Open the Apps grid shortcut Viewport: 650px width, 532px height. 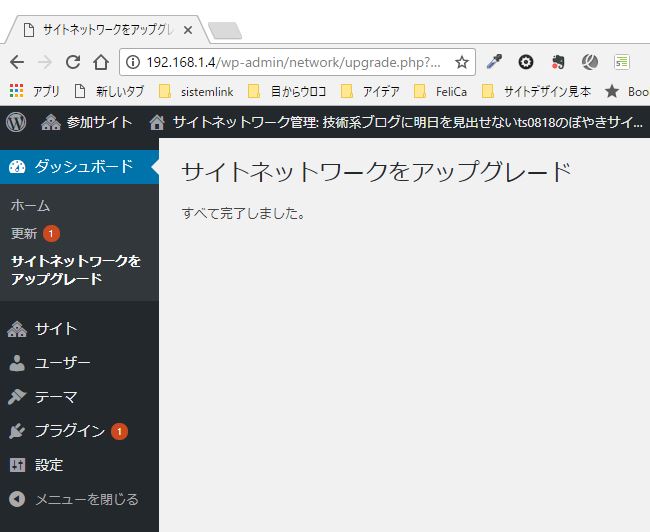point(16,91)
